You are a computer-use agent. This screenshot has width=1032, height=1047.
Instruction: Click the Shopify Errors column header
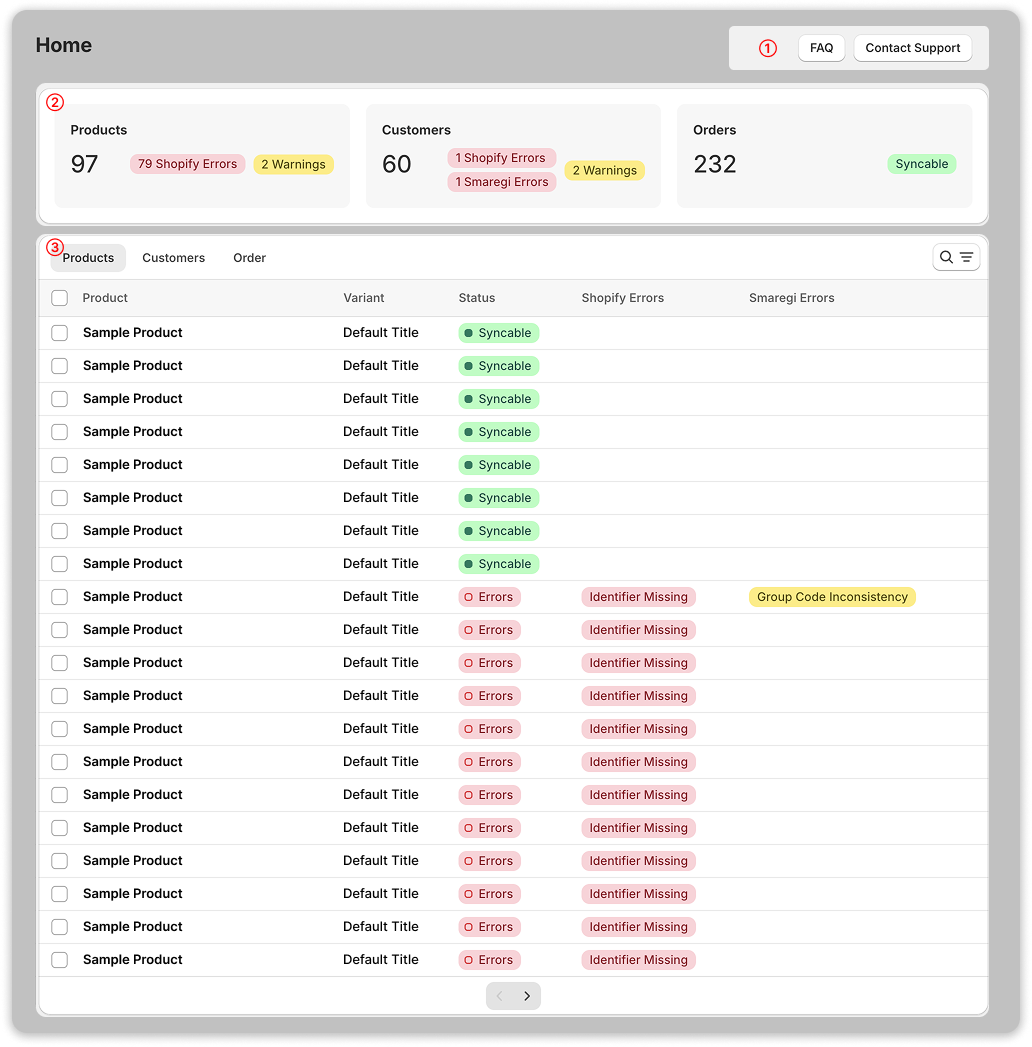pyautogui.click(x=622, y=298)
